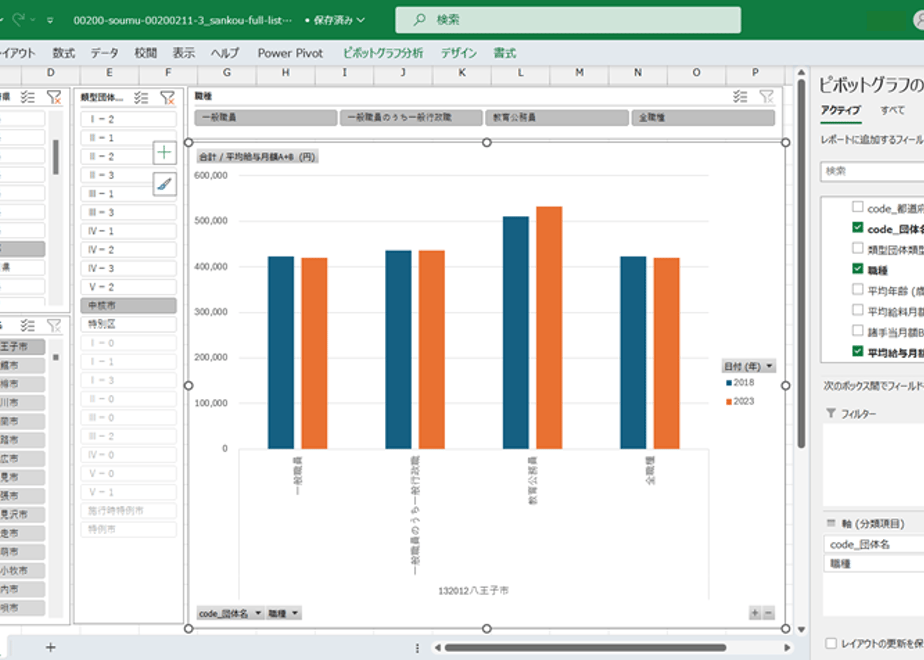Untick the code_団体名 field checkbox
This screenshot has width=924, height=660.
coord(858,227)
